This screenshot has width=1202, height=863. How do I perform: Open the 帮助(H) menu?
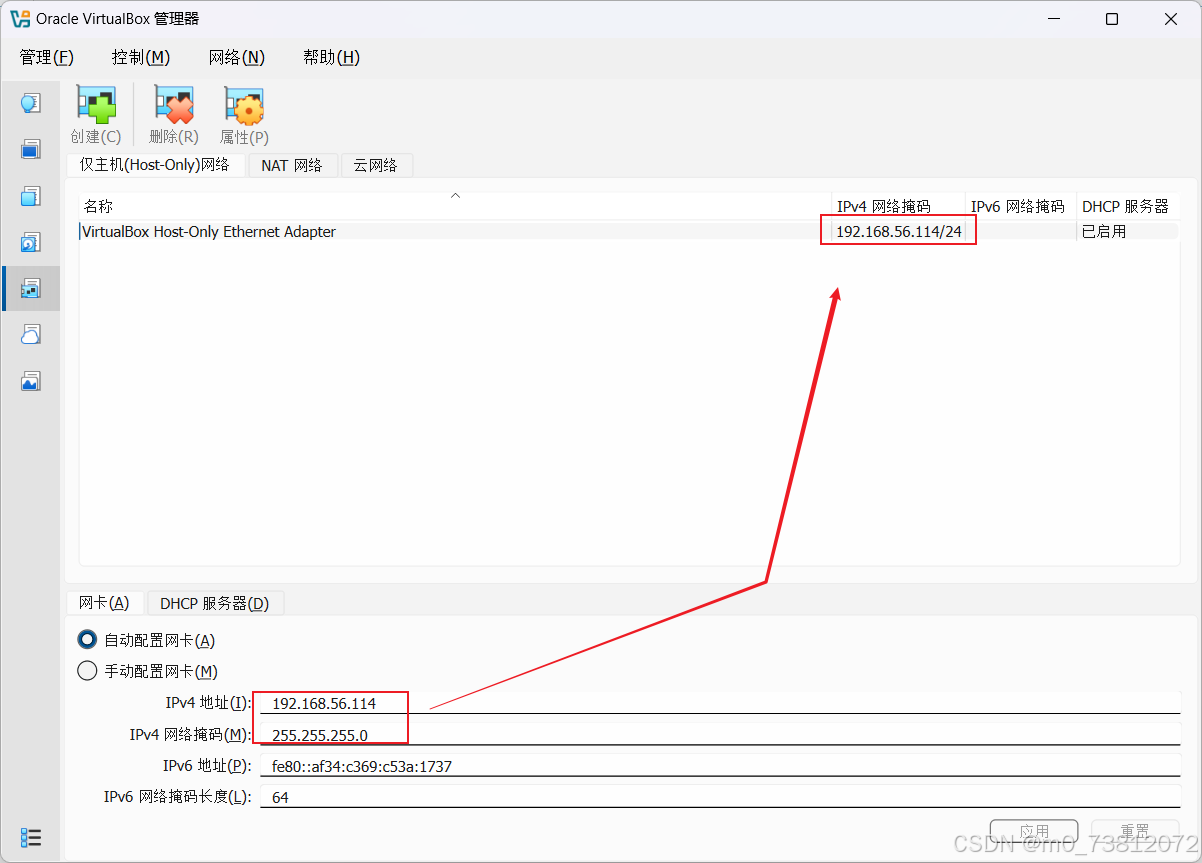(331, 57)
